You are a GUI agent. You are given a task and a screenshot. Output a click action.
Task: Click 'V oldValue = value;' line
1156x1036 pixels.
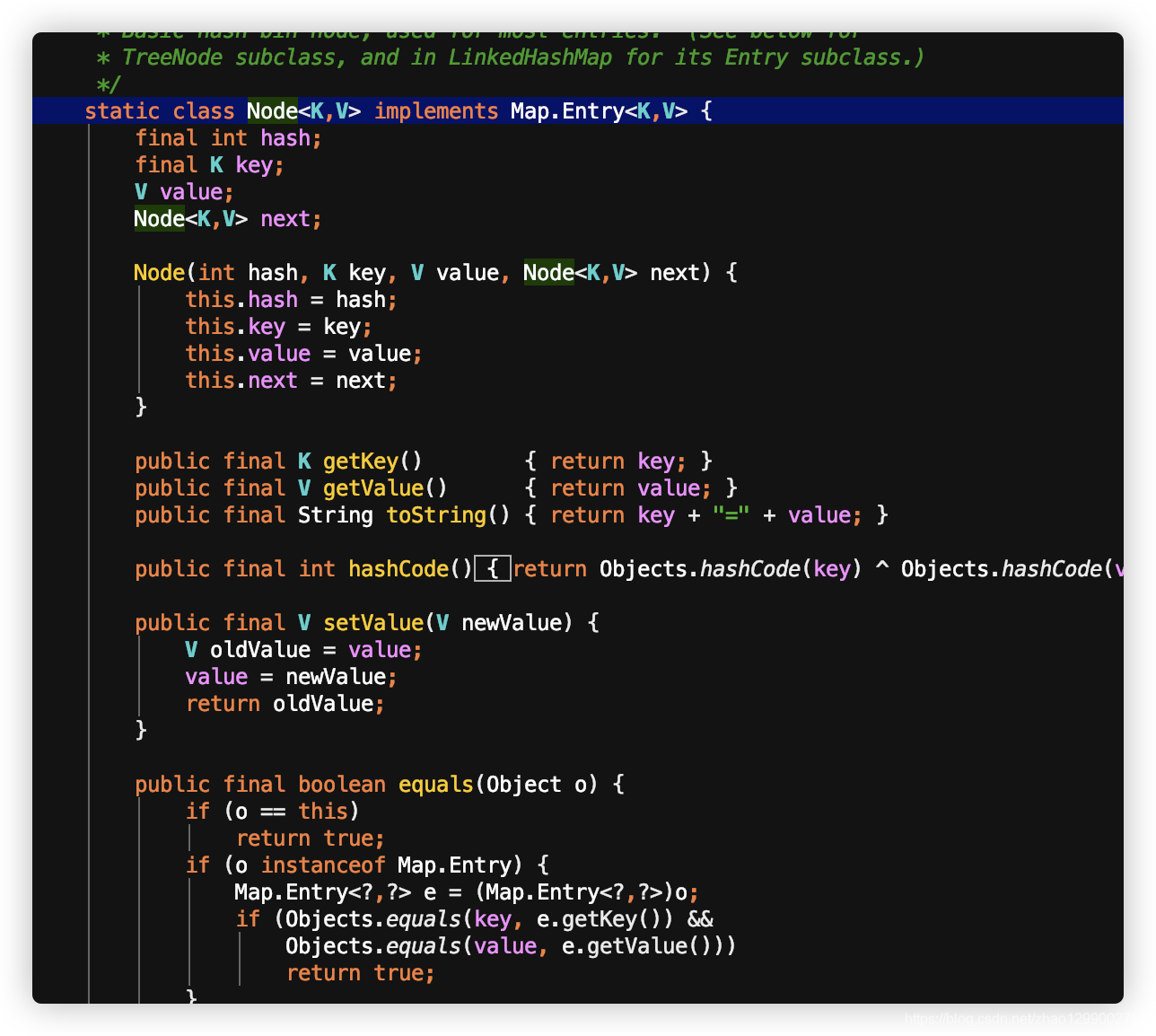303,649
